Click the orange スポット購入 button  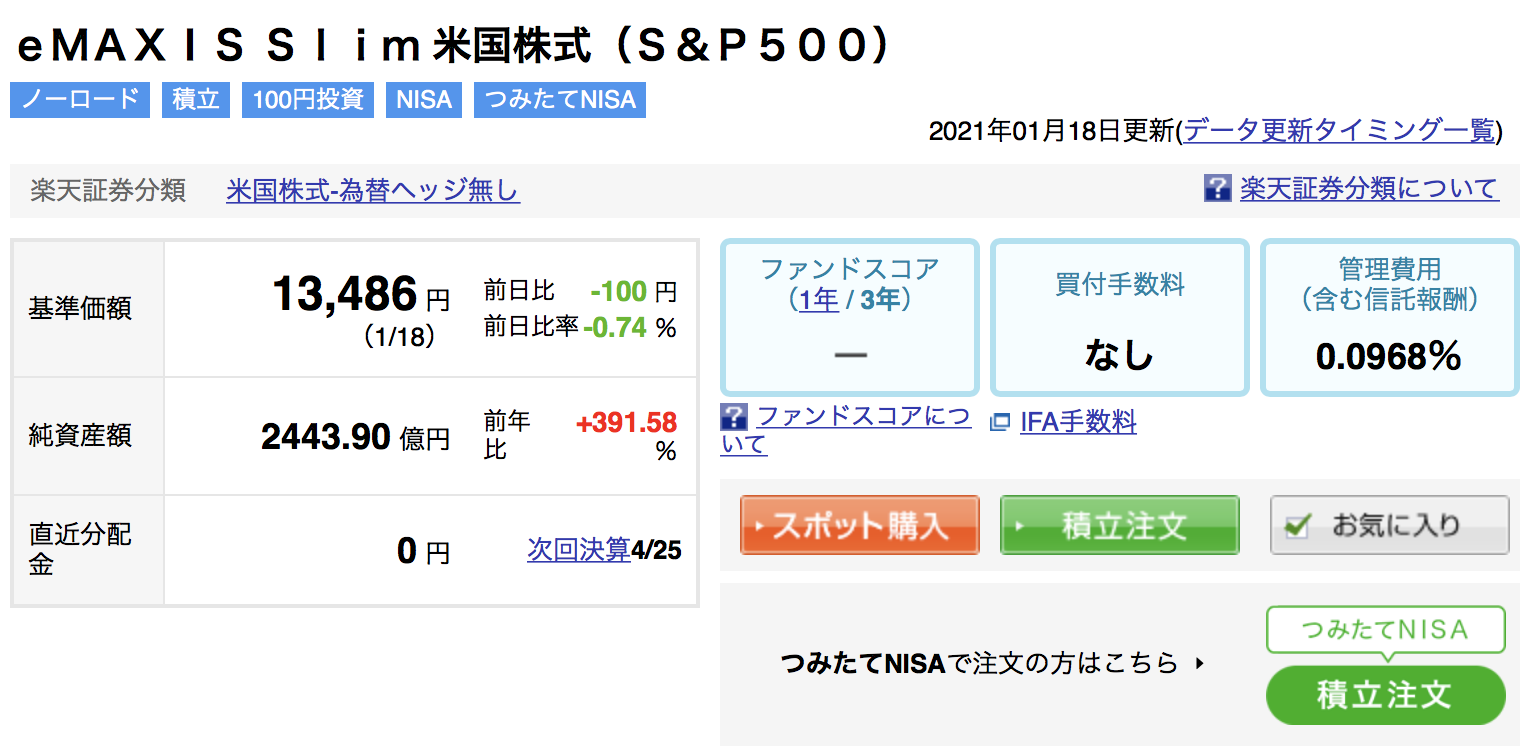[x=859, y=525]
